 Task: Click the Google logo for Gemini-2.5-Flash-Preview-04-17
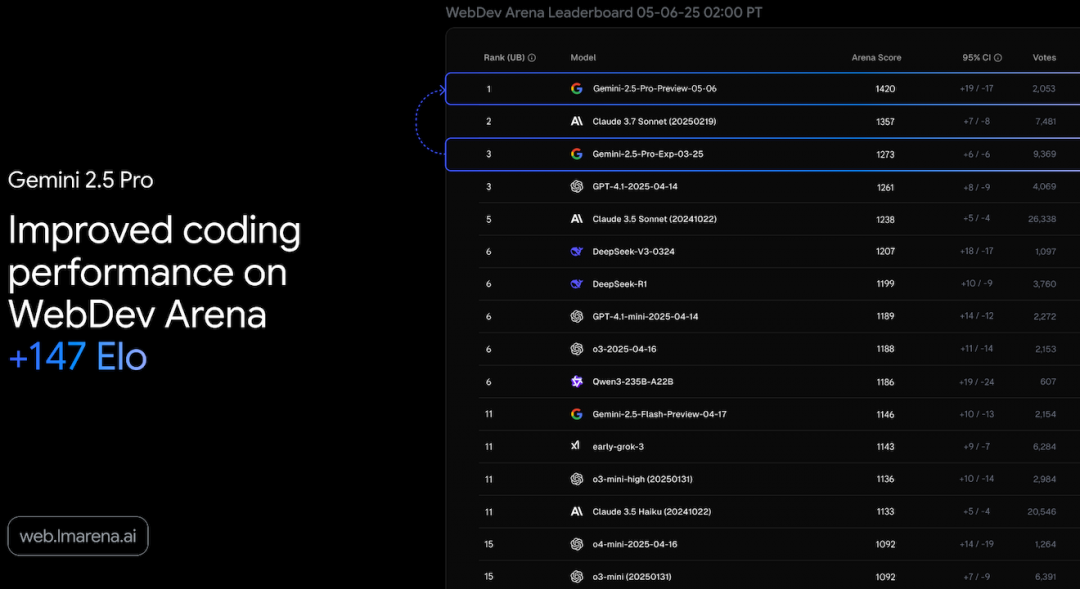click(x=577, y=414)
